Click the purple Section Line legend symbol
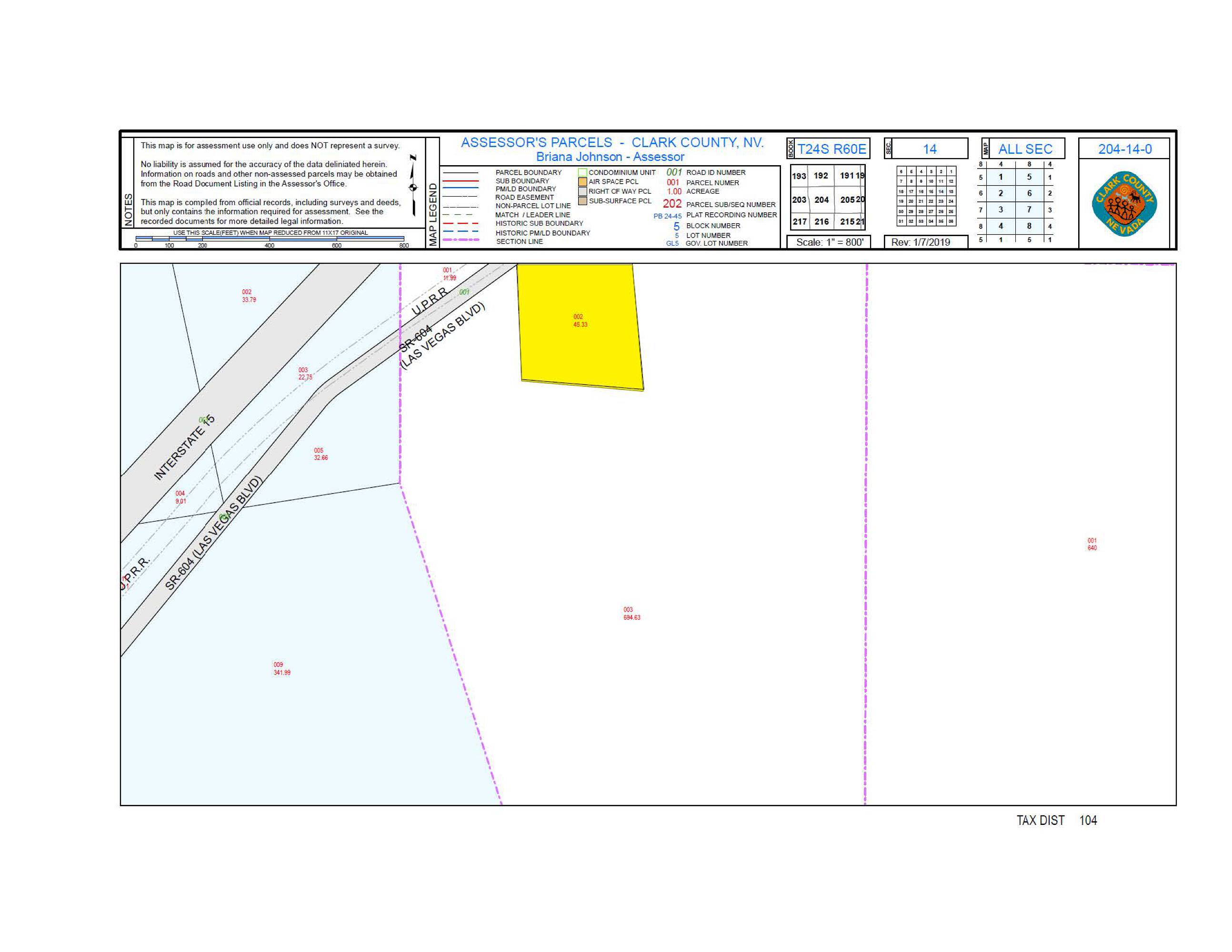 pyautogui.click(x=461, y=241)
